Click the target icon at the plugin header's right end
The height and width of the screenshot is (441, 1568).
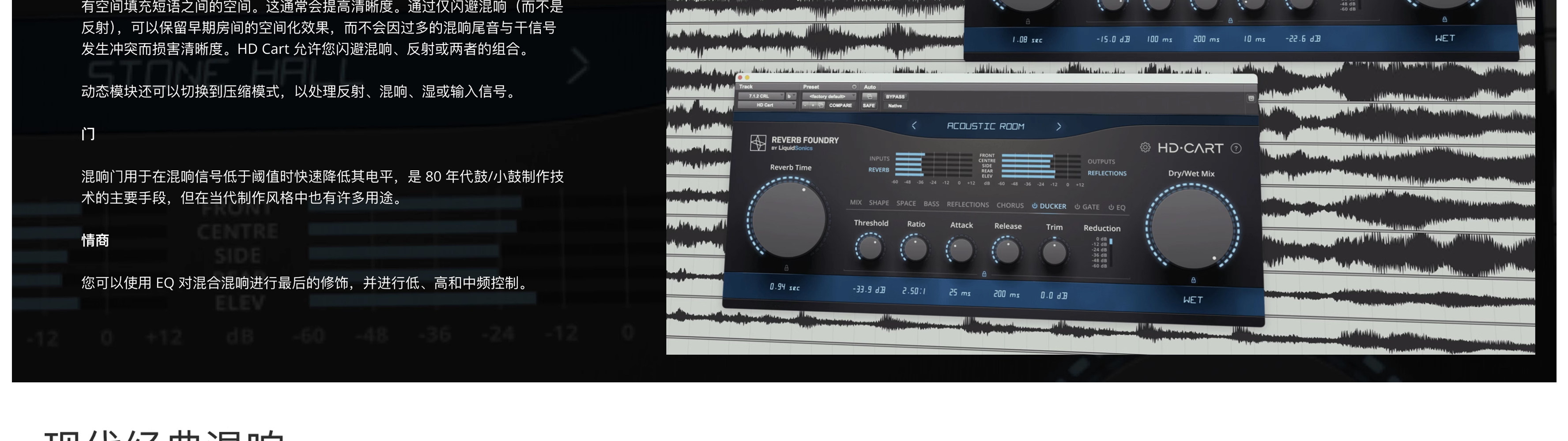coord(1251,98)
